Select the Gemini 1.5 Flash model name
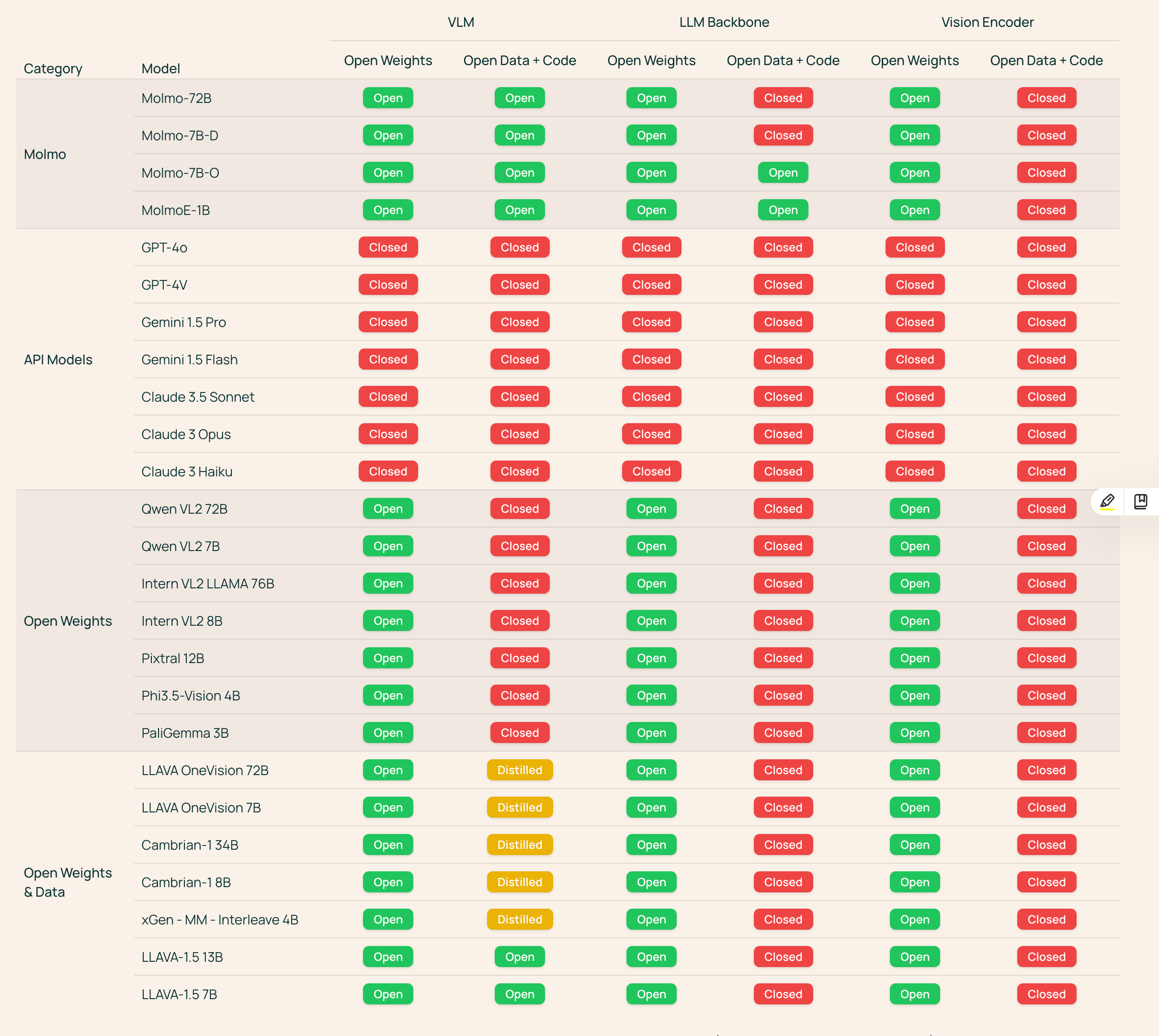This screenshot has width=1159, height=1036. [190, 360]
